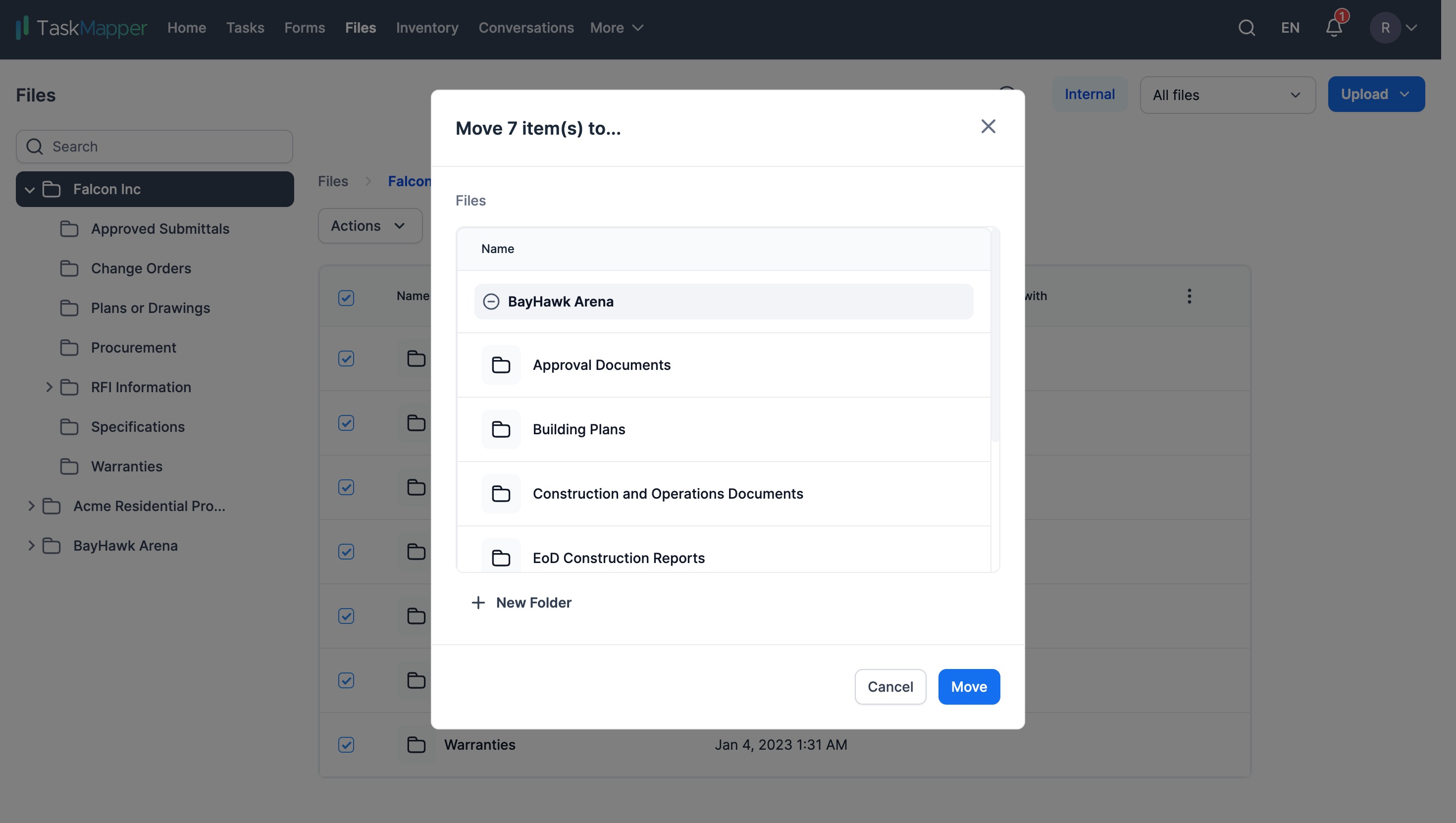The width and height of the screenshot is (1456, 823).
Task: Click the Files breadcrumb in the dialog
Action: click(471, 201)
